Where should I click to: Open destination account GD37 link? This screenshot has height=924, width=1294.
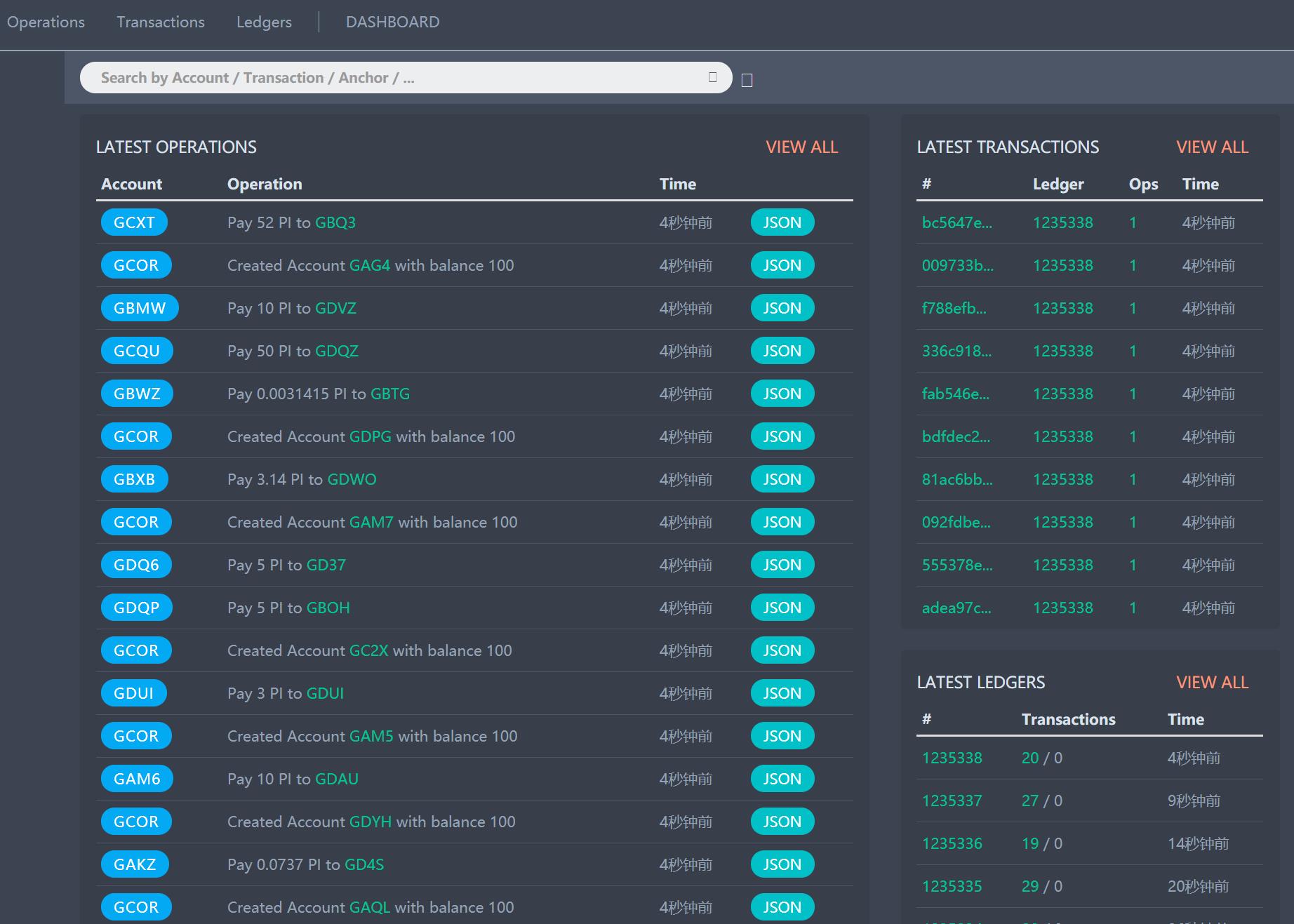coord(326,565)
